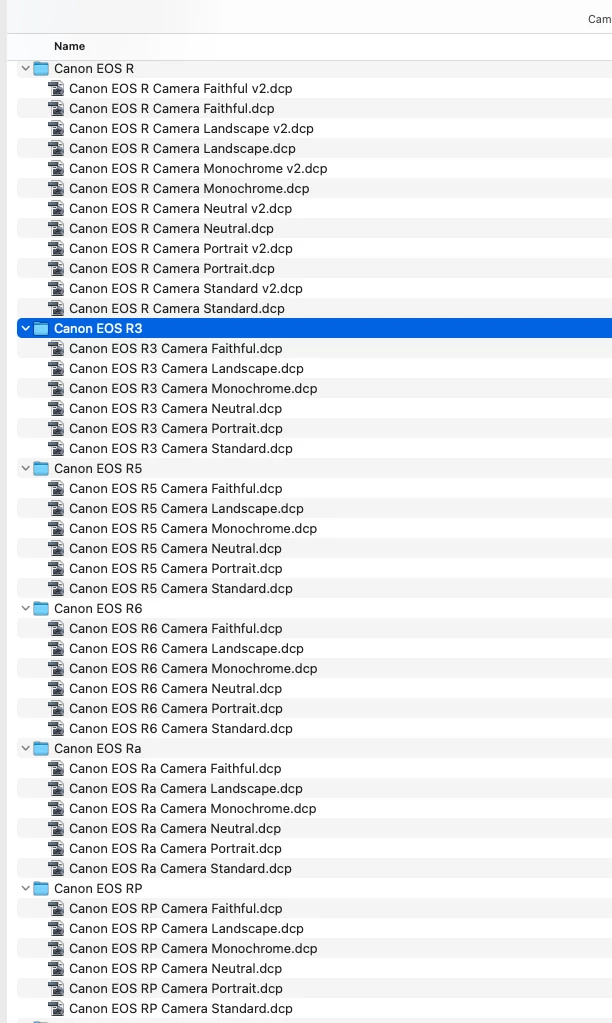This screenshot has height=1023, width=612.
Task: Click file icon of EOS Ra Camera Standard.dcp
Action: click(x=57, y=868)
